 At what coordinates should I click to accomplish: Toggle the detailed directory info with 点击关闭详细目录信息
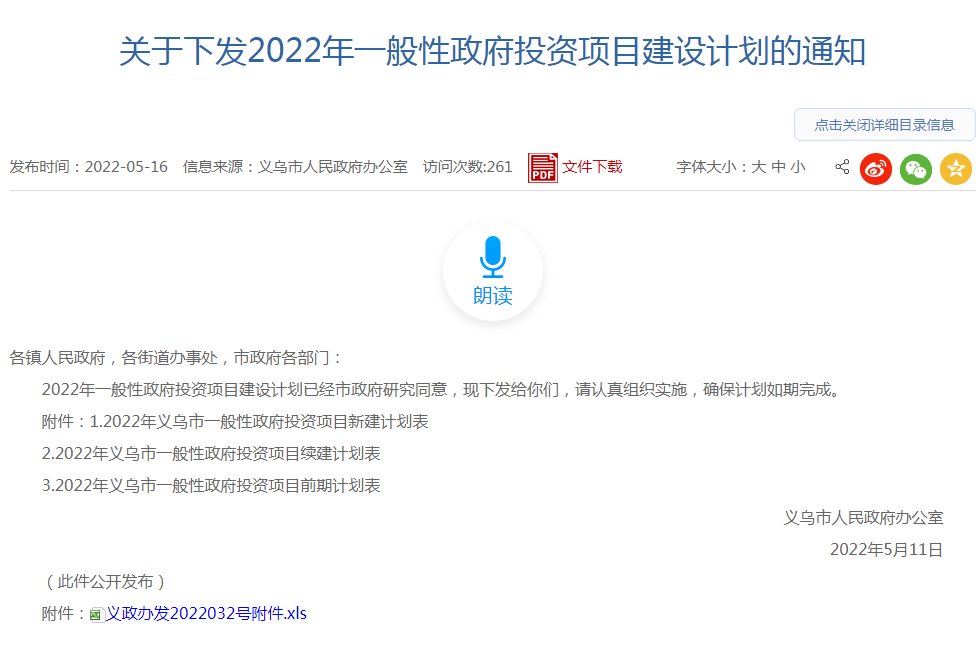click(884, 125)
